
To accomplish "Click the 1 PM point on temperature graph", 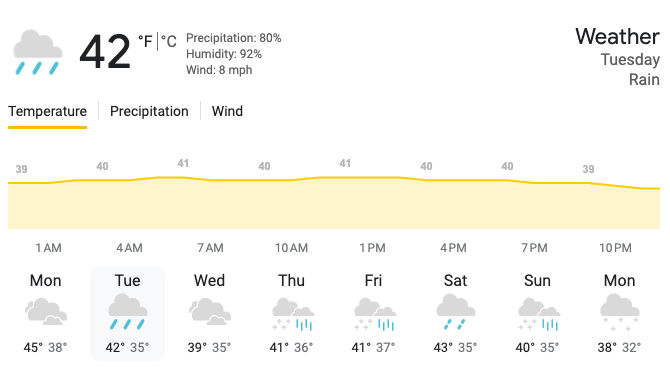I will [345, 177].
